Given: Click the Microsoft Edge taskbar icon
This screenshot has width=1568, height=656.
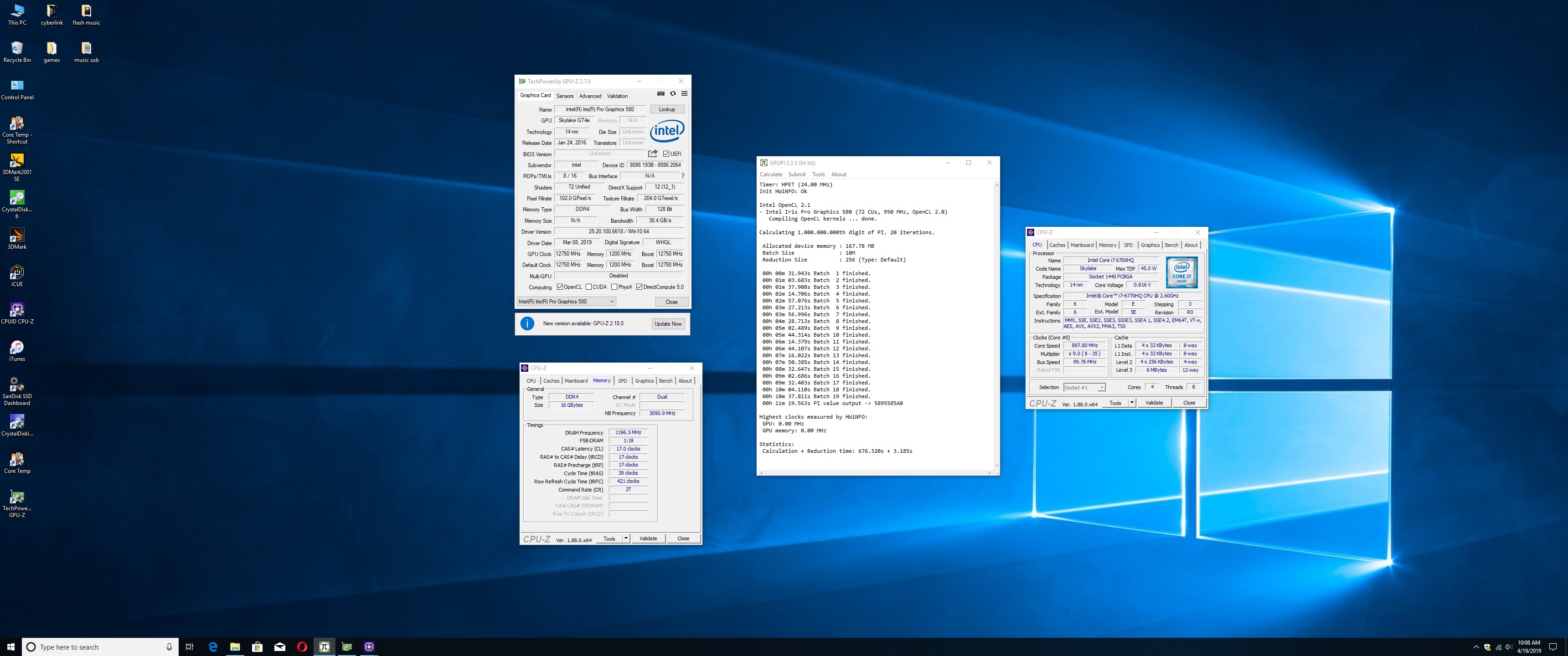Looking at the screenshot, I should pyautogui.click(x=212, y=647).
